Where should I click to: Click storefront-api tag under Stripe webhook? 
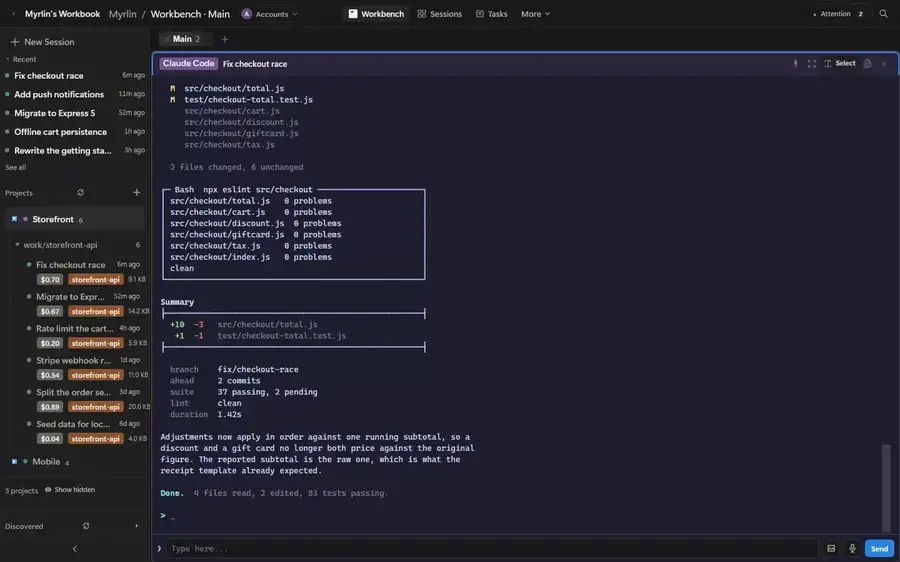(95, 375)
